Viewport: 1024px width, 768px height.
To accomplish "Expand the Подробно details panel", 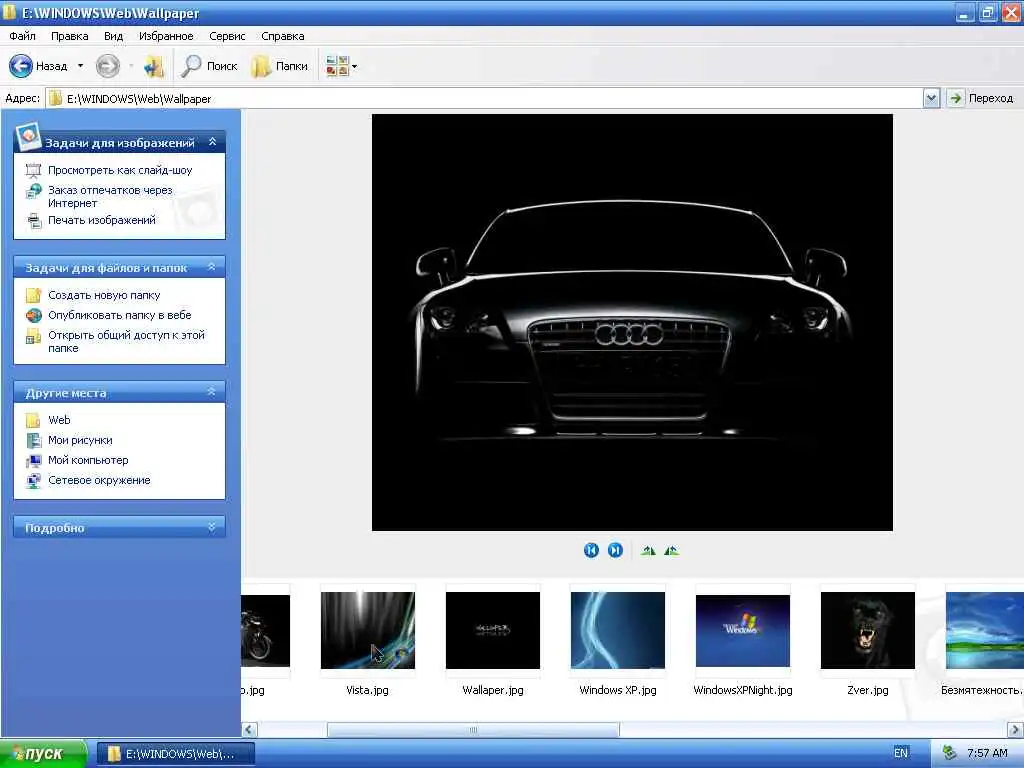I will pos(212,526).
